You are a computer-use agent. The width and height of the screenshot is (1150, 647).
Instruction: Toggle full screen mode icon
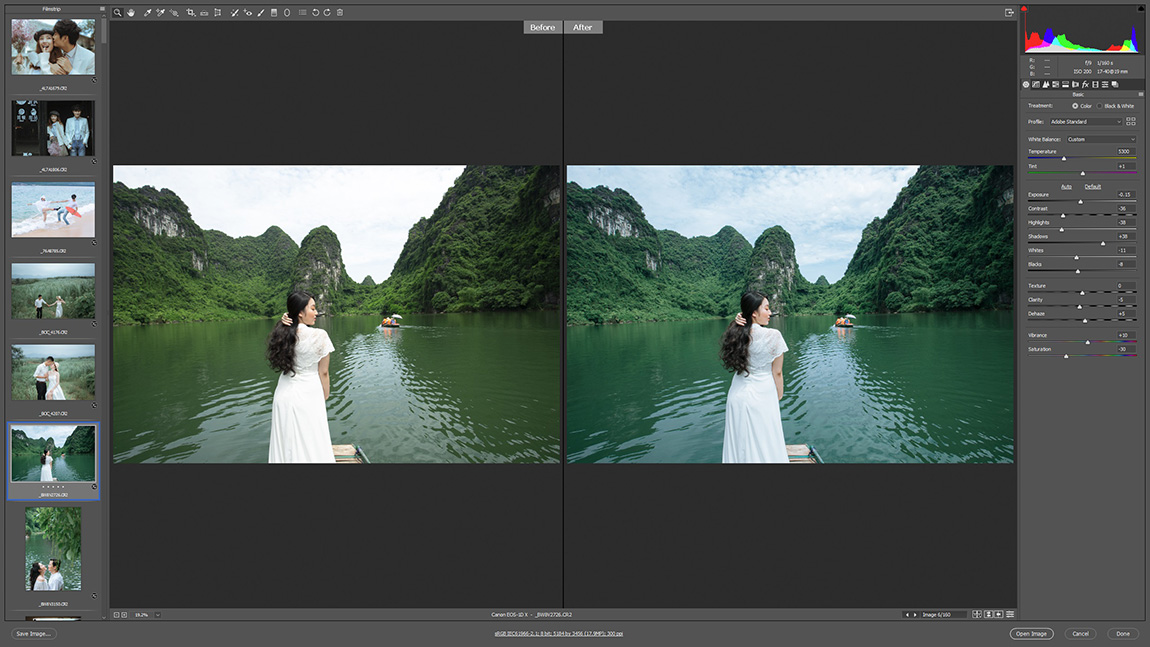point(1009,12)
